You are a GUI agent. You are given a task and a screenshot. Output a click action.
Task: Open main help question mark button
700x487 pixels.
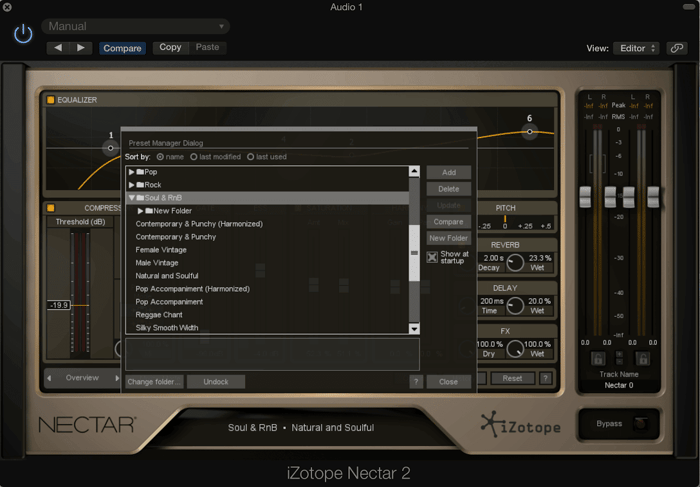click(x=546, y=378)
